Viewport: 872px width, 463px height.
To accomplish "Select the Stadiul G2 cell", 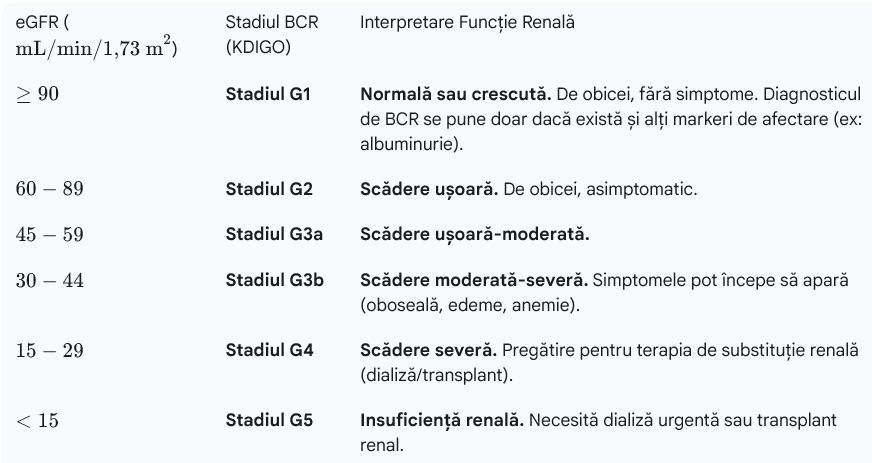I will click(269, 188).
